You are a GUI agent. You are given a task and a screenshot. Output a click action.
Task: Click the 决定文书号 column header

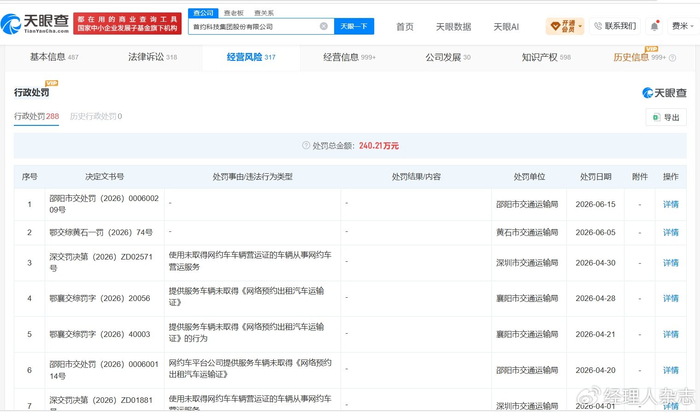click(x=104, y=177)
